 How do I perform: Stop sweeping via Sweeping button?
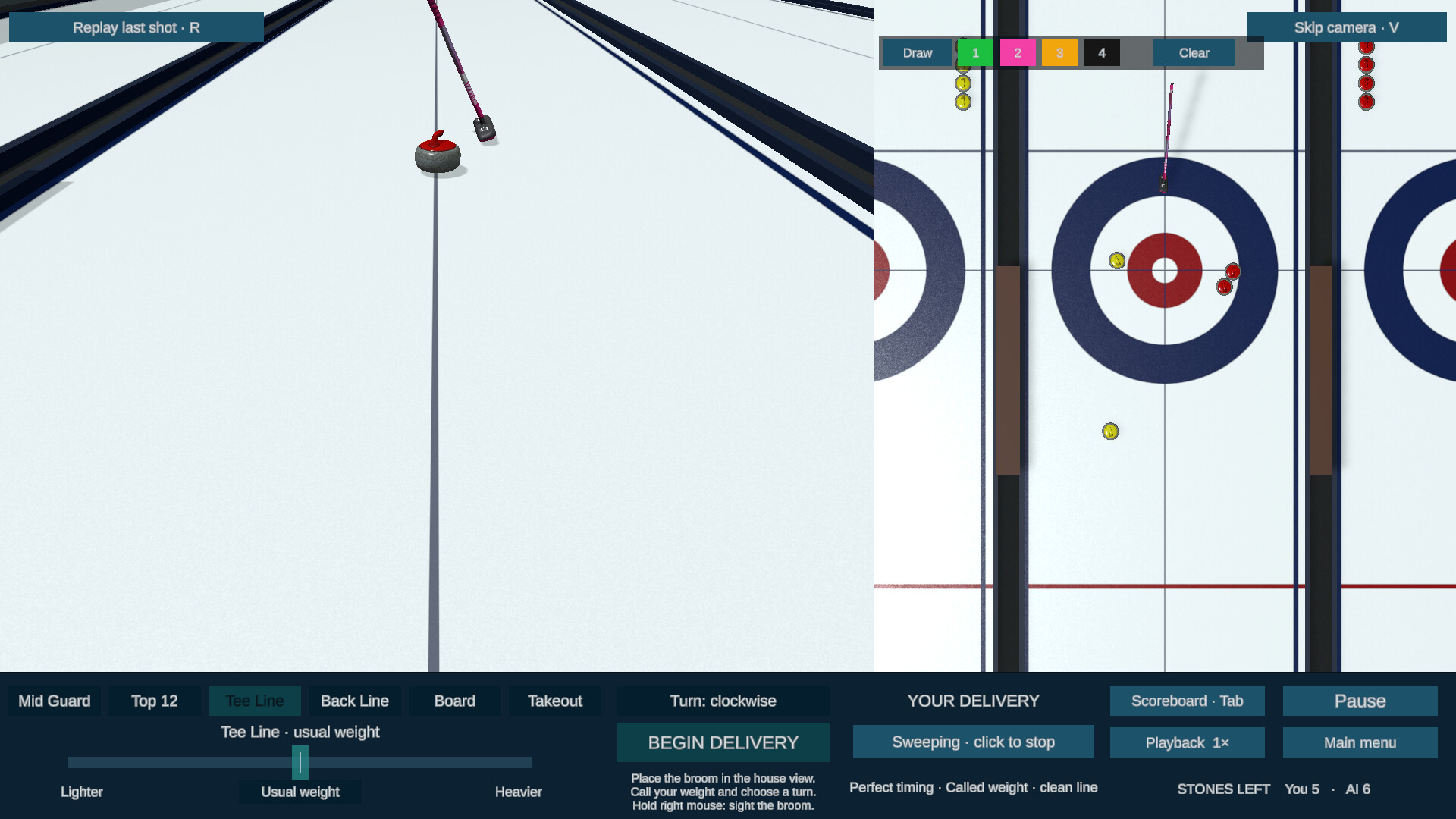pos(974,742)
